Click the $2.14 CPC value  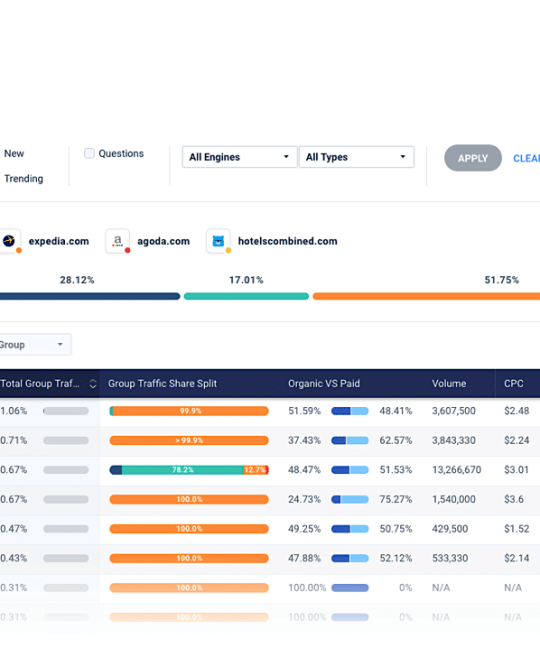(x=516, y=558)
